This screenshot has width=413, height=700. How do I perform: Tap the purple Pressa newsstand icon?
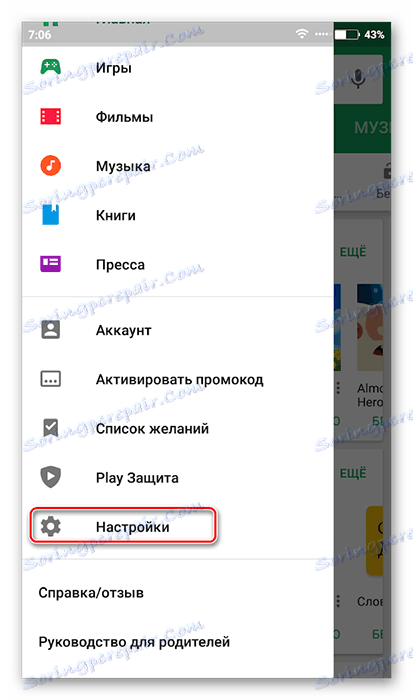pyautogui.click(x=50, y=264)
